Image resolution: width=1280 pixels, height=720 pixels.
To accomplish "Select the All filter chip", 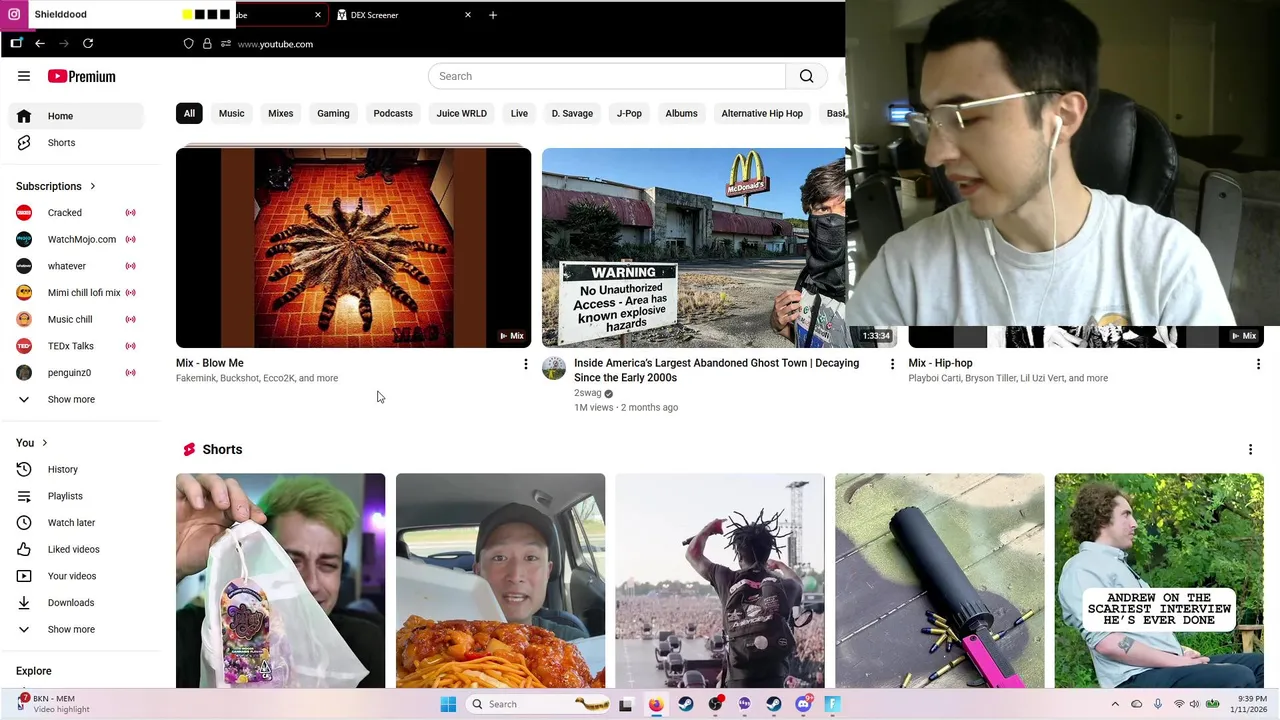I will tap(189, 113).
